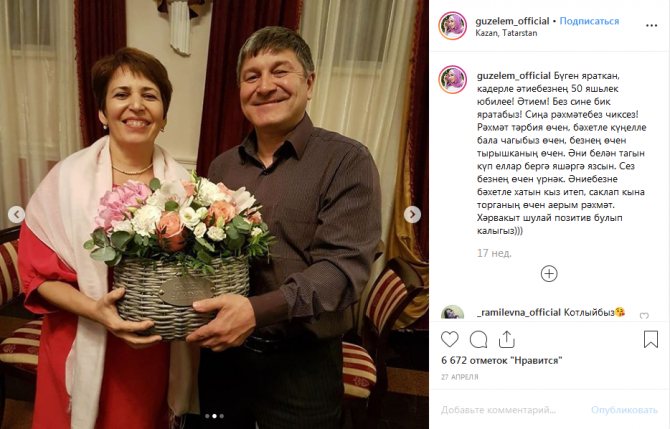
Task: Expand more comments with plus circle
Action: [x=549, y=274]
